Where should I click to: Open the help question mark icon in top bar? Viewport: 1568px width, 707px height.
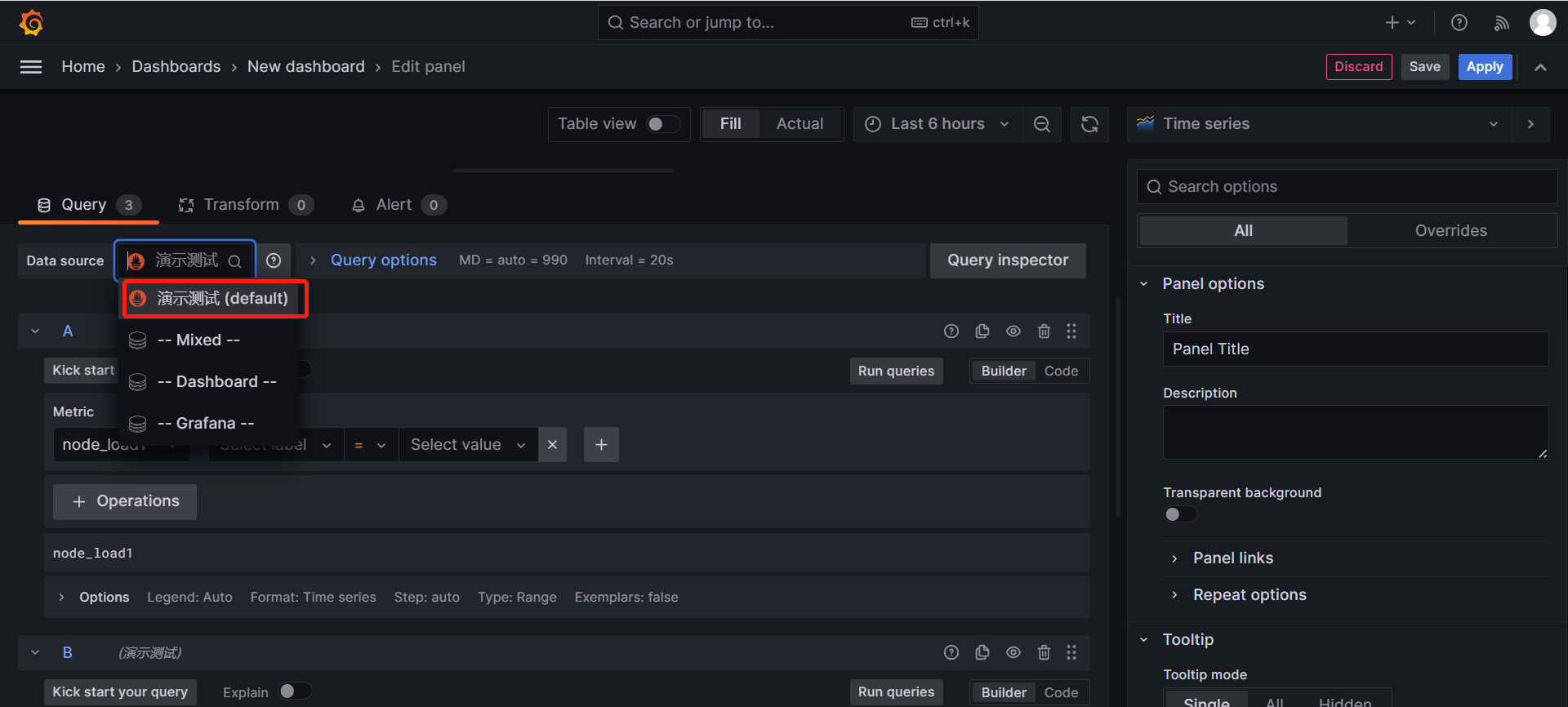(x=1459, y=23)
